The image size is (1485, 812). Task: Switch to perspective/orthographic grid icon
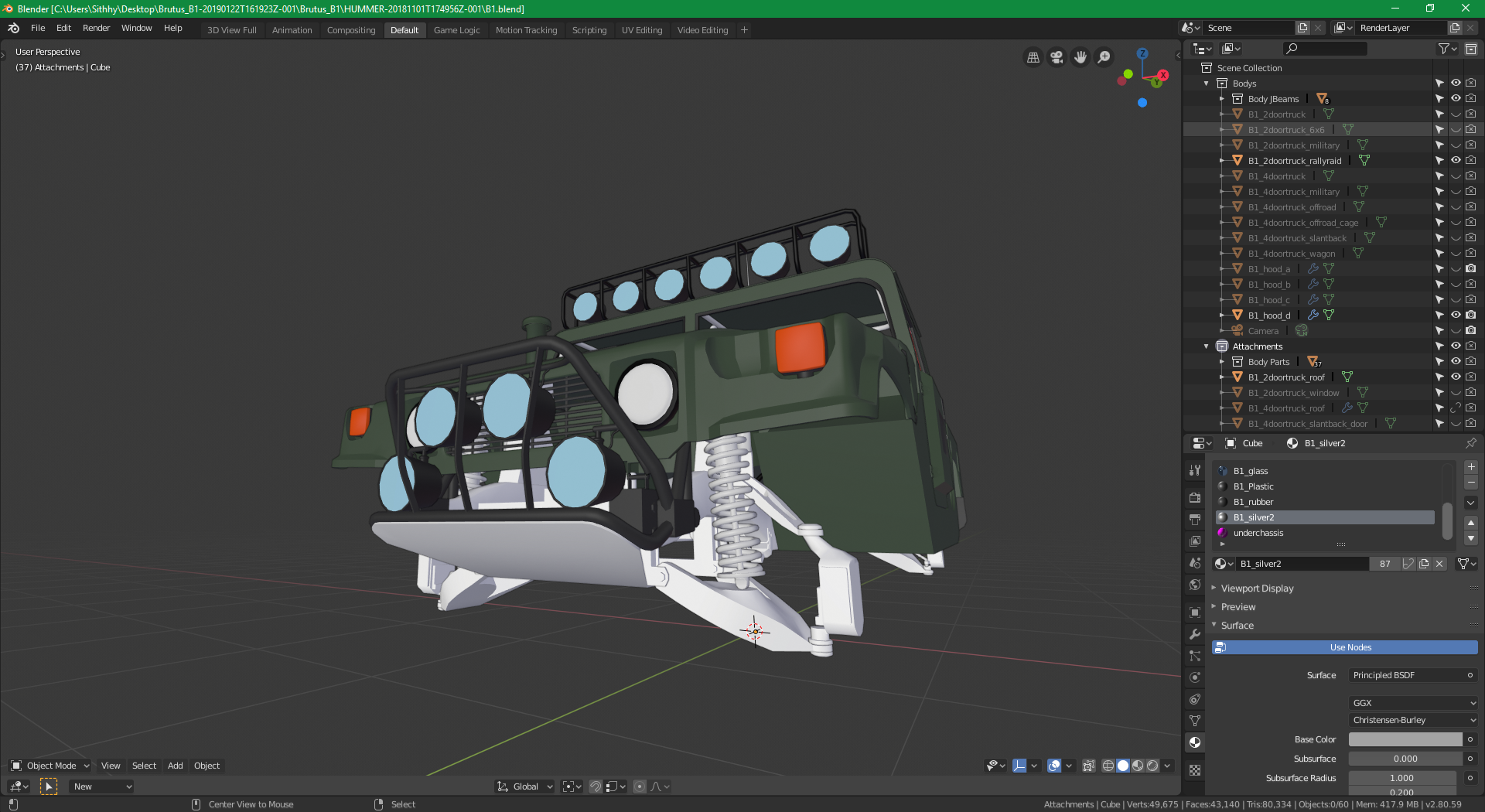pos(1033,57)
